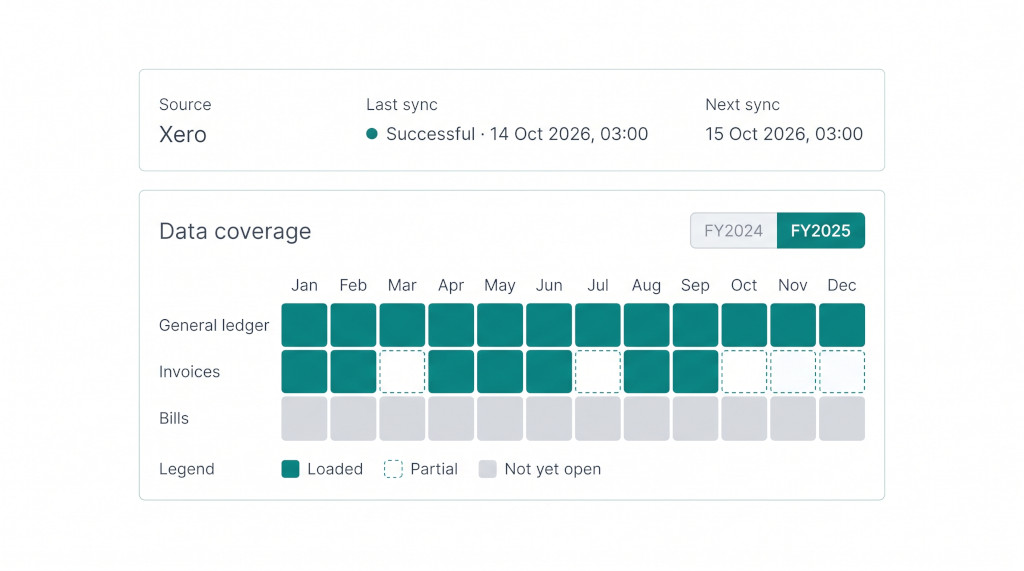The height and width of the screenshot is (571, 1024).
Task: Select General ledger cell for Feb
Action: point(353,325)
